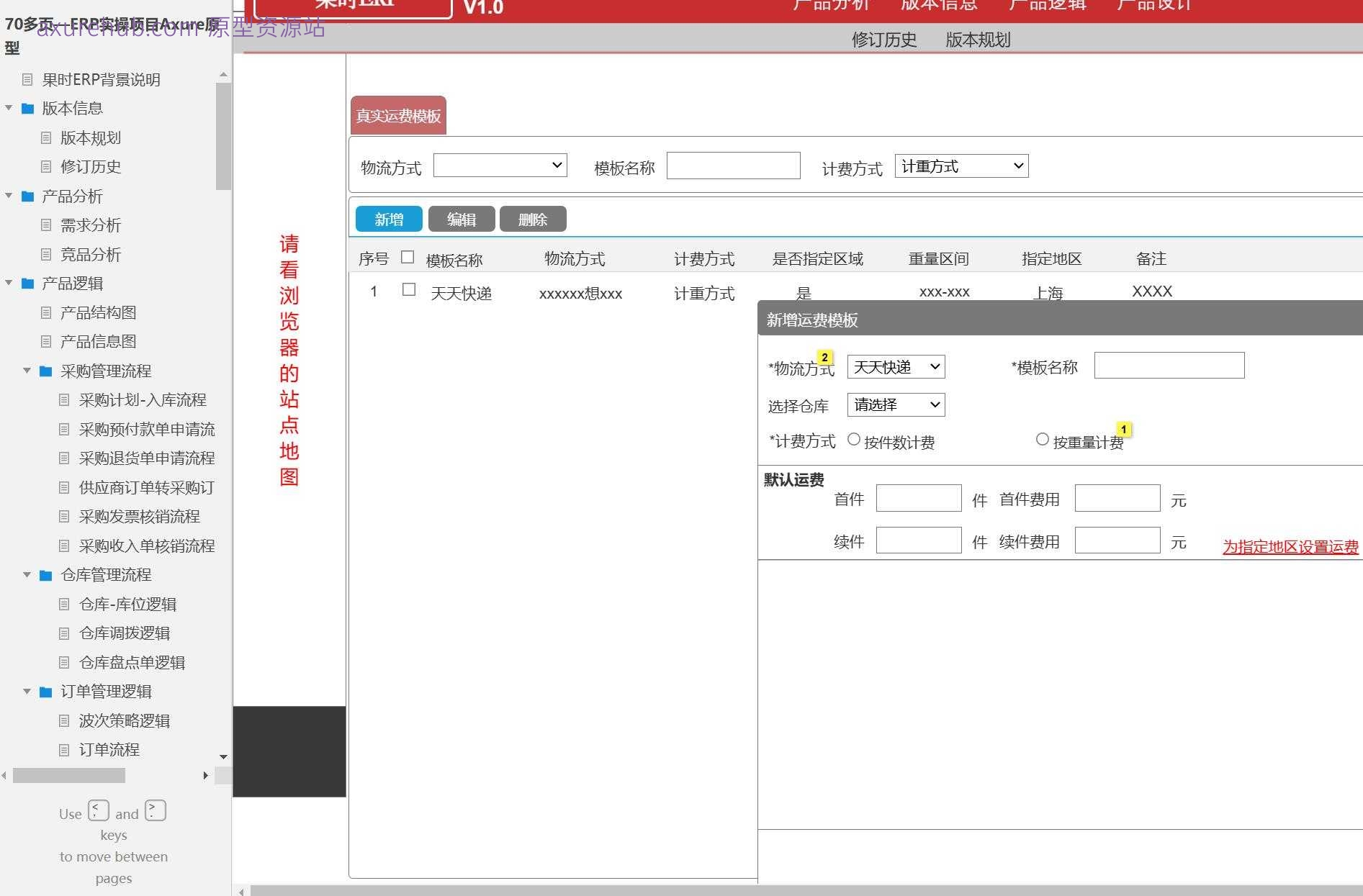Click page icon beside 仓库调拨逻辑
Viewport: 1363px width, 896px height.
pyautogui.click(x=64, y=633)
